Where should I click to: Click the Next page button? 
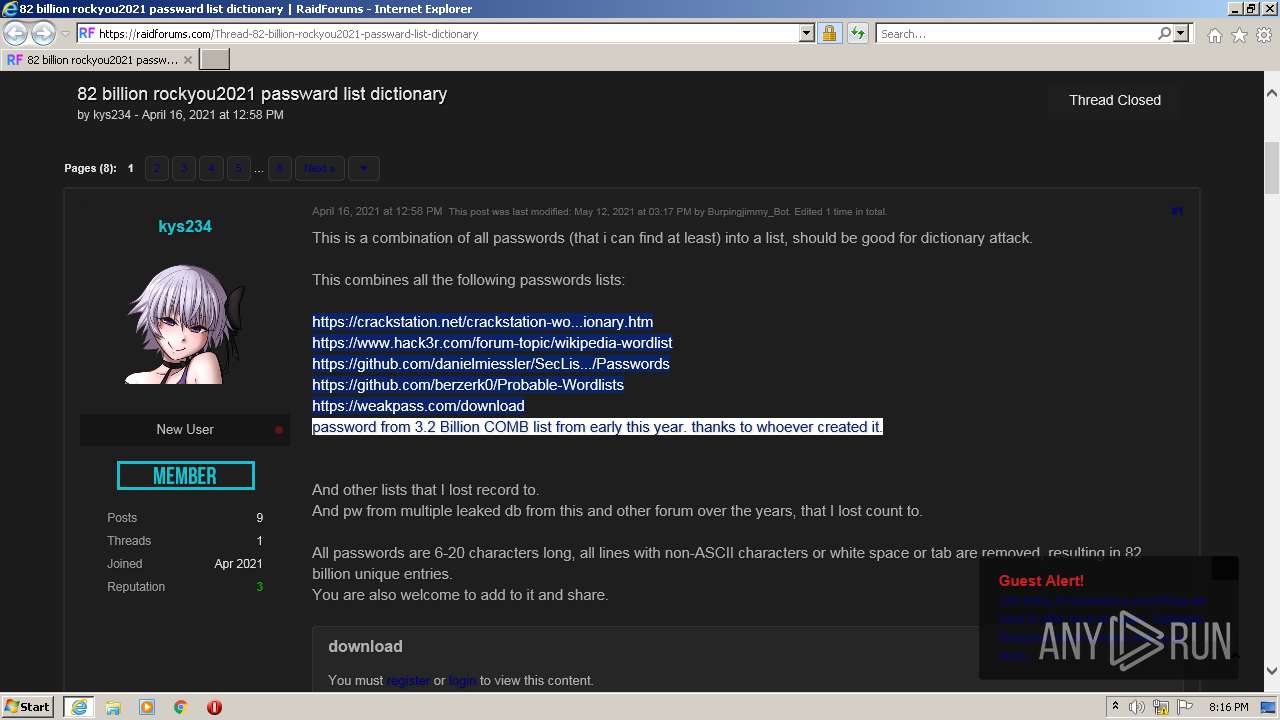click(x=320, y=168)
